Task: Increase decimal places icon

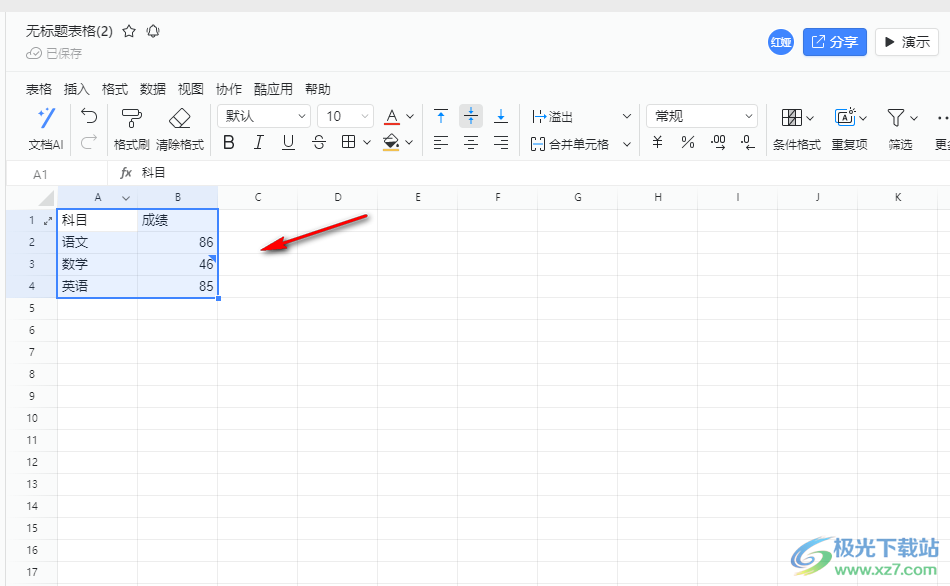Action: click(718, 142)
